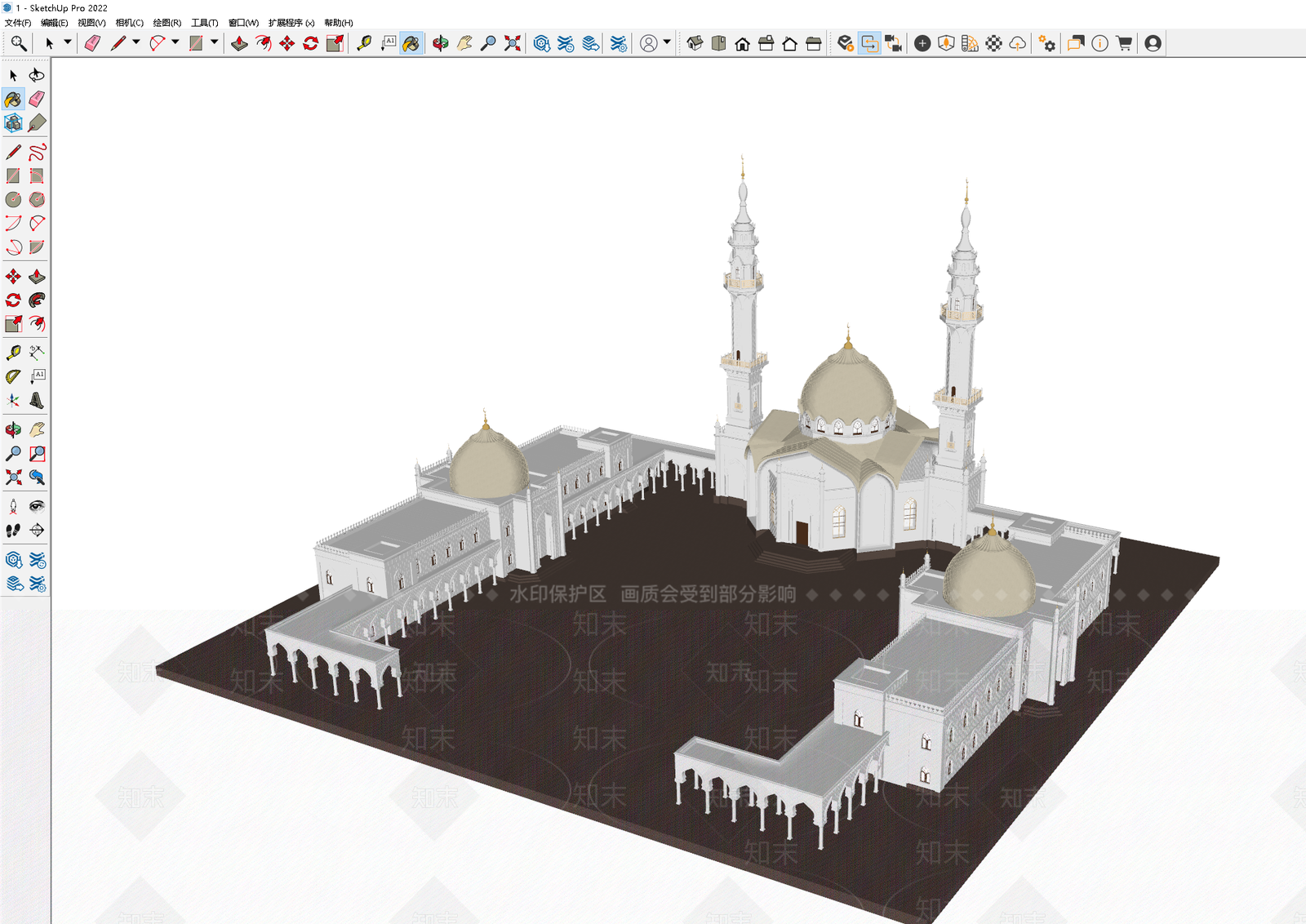Click the Model Info icon
Image resolution: width=1306 pixels, height=924 pixels.
[x=1099, y=43]
